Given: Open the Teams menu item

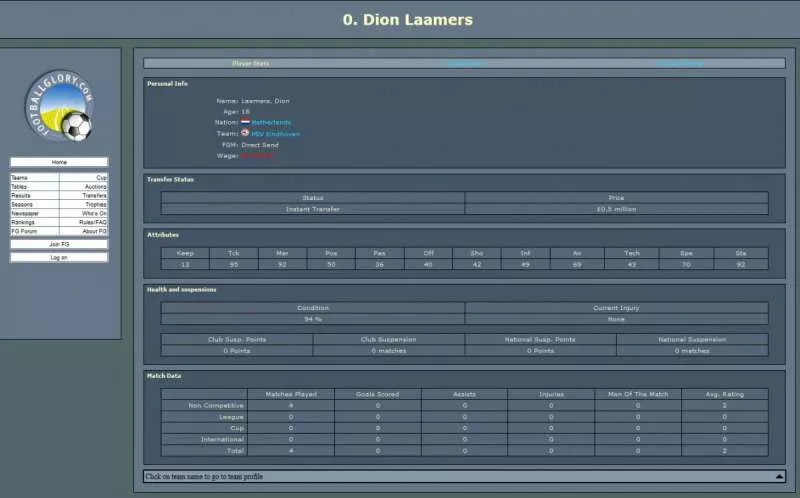Looking at the screenshot, I should (20, 177).
